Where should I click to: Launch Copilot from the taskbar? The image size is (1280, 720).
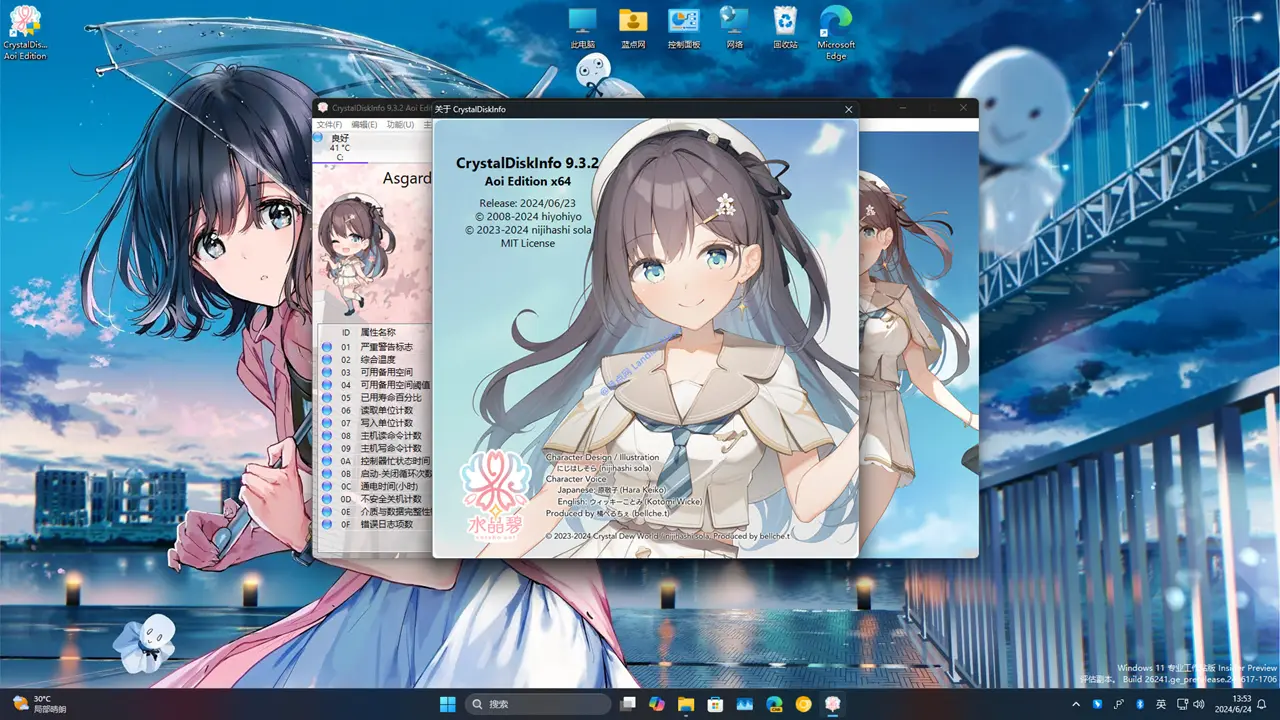tap(657, 704)
